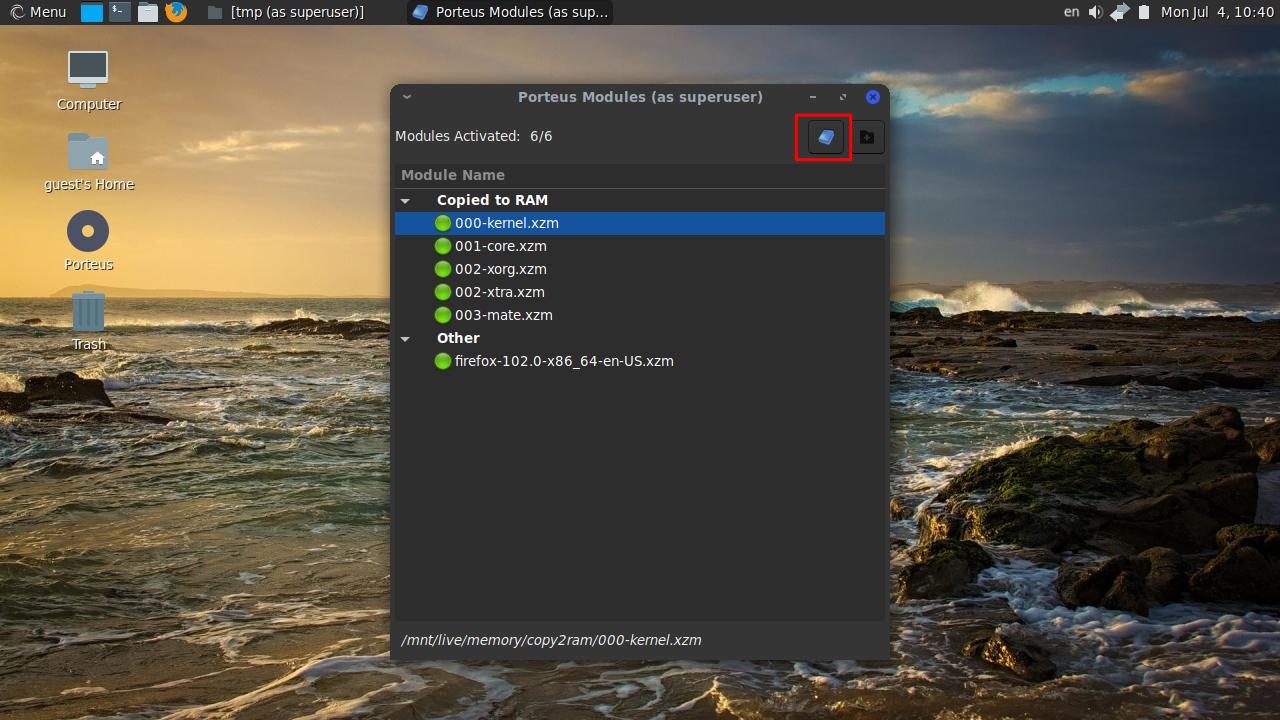Select the Porteus disc desktop icon
This screenshot has width=1280, height=720.
point(88,241)
